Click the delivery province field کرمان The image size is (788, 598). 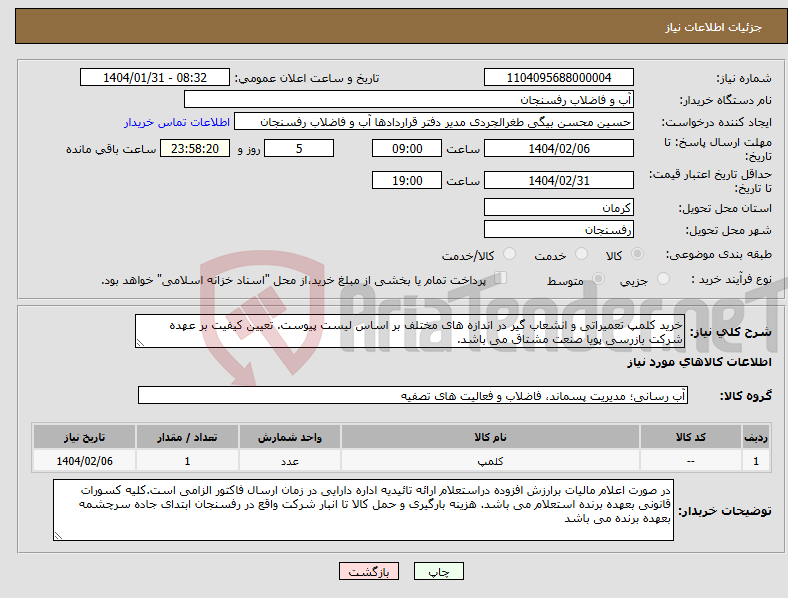pyautogui.click(x=558, y=207)
